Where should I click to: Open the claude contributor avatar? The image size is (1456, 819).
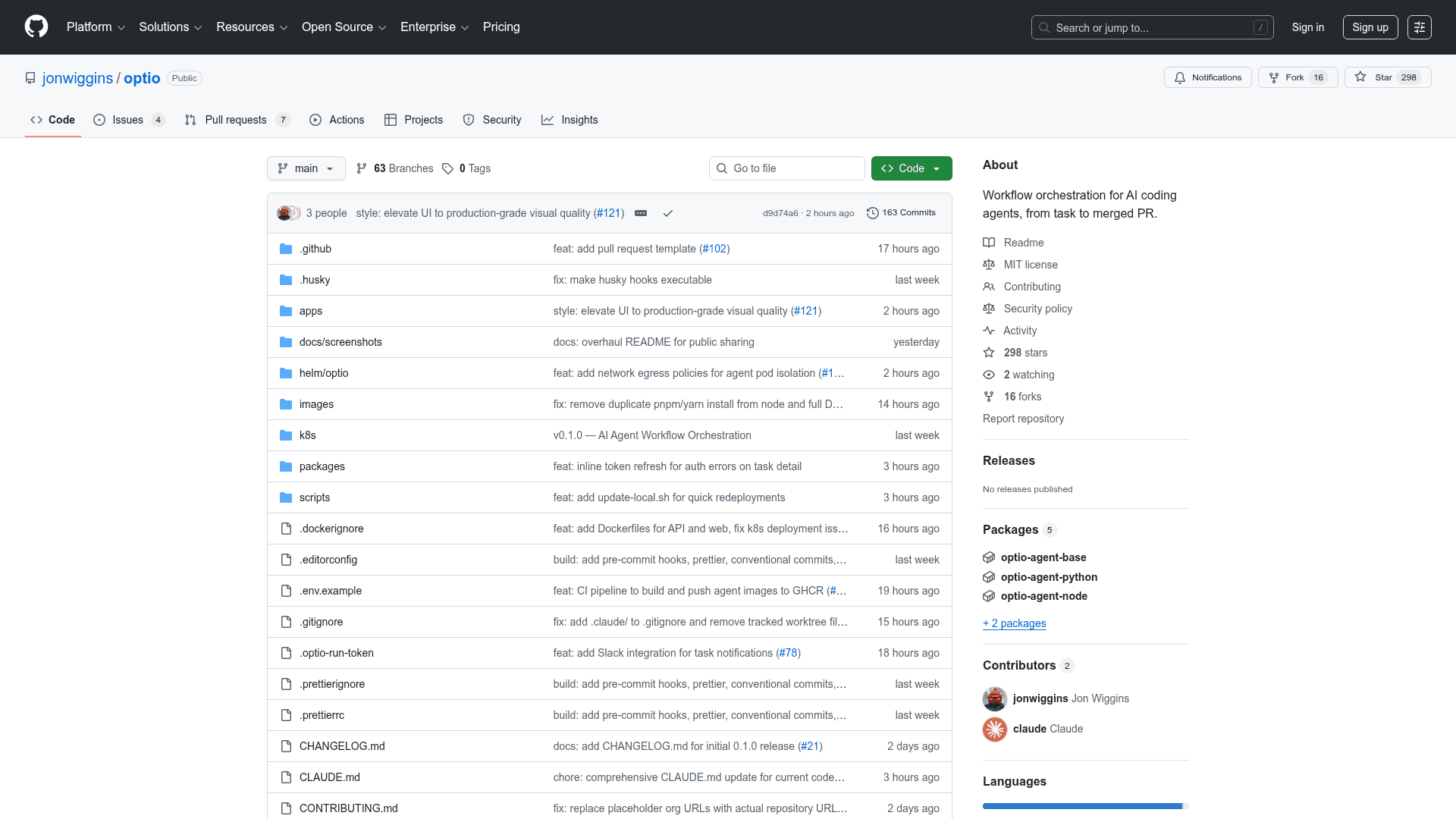tap(994, 729)
